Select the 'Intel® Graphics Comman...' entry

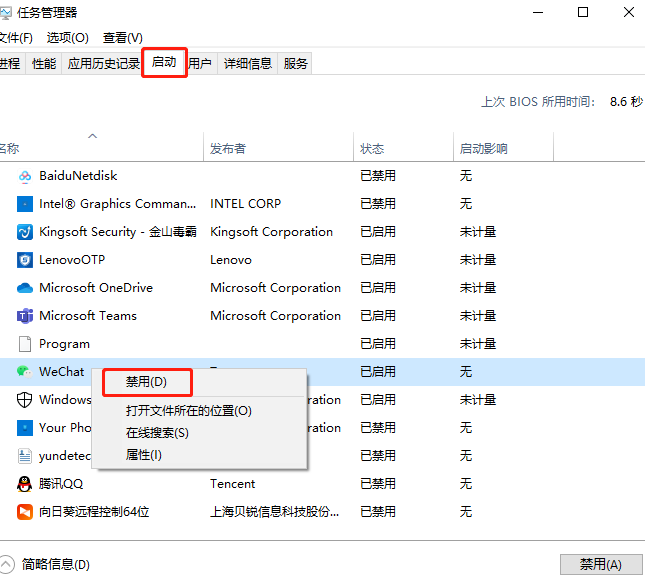(118, 204)
